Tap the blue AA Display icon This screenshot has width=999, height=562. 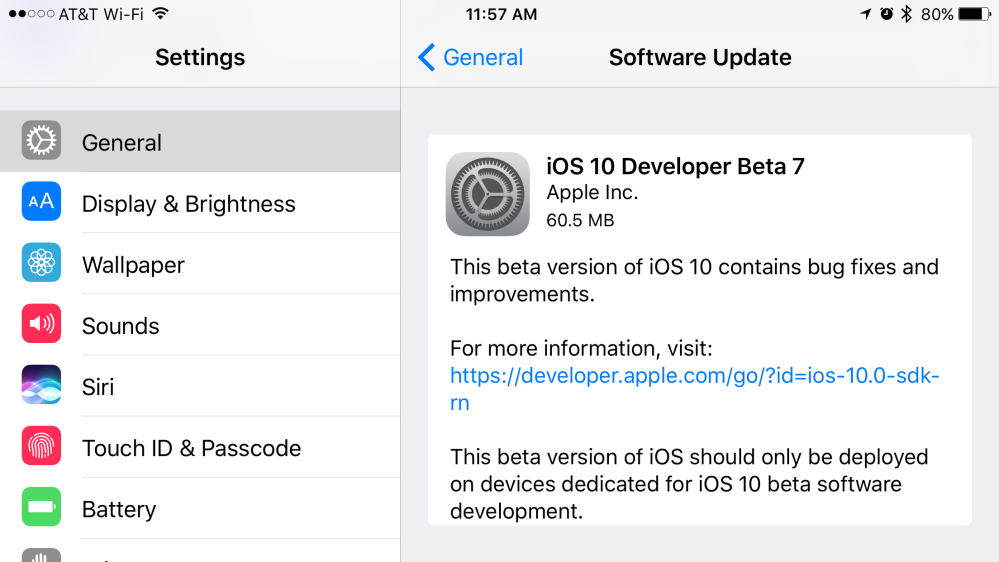[x=41, y=202]
